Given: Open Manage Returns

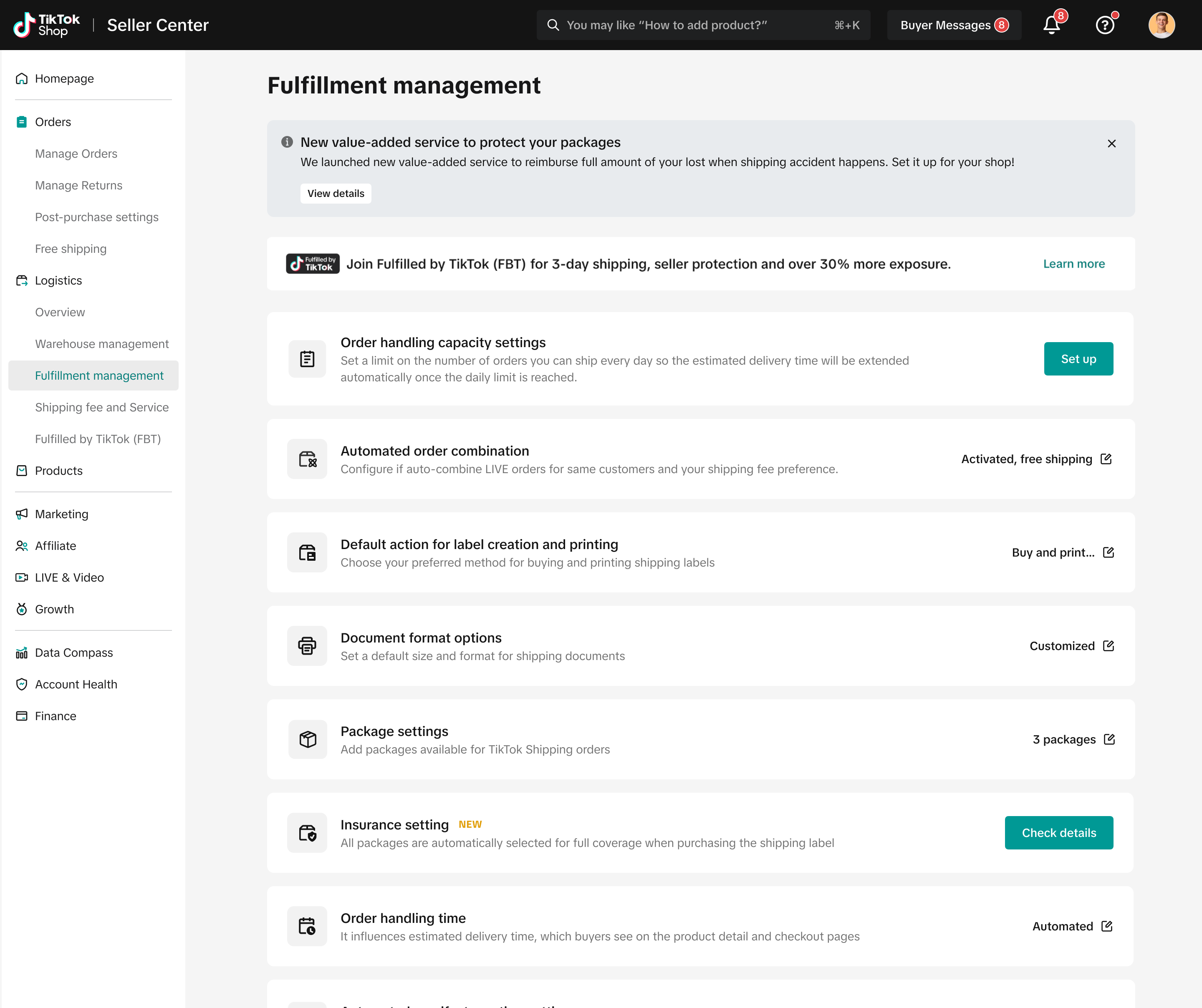Looking at the screenshot, I should click(78, 185).
